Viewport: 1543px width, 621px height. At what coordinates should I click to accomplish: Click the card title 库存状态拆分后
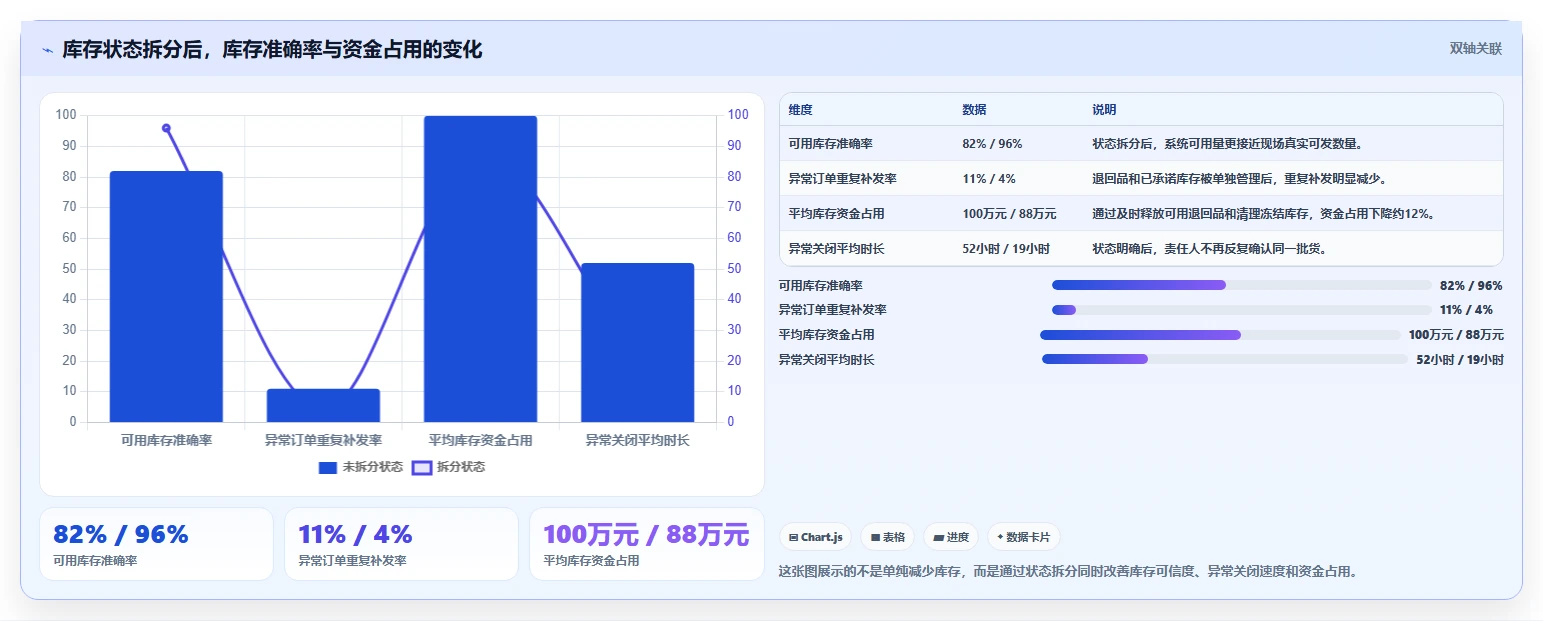(x=272, y=50)
